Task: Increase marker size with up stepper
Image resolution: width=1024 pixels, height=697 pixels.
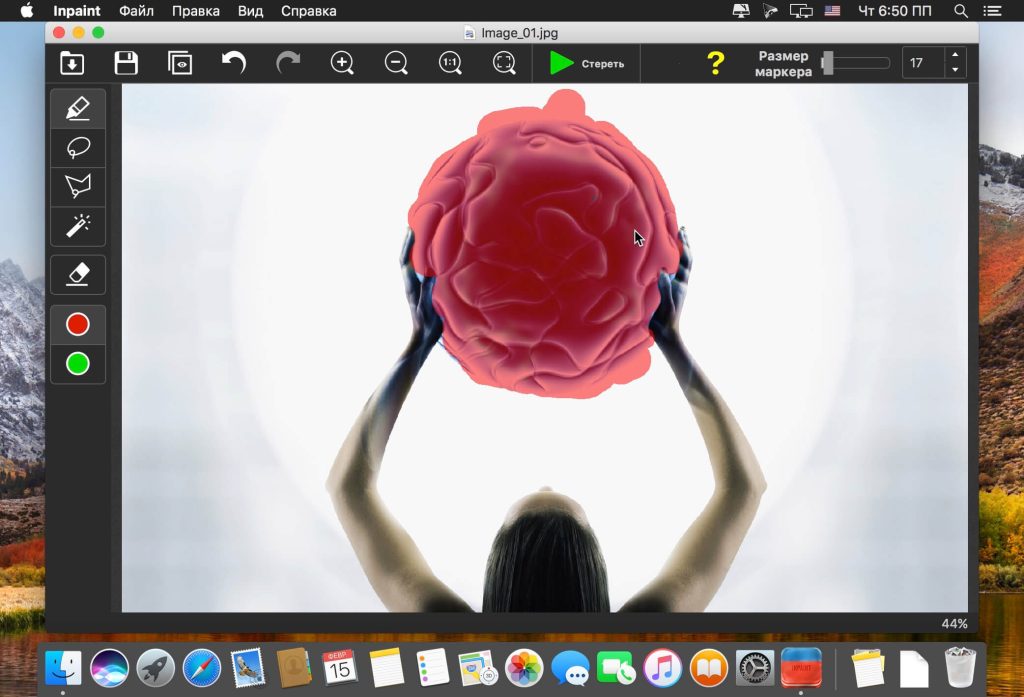Action: [x=955, y=56]
